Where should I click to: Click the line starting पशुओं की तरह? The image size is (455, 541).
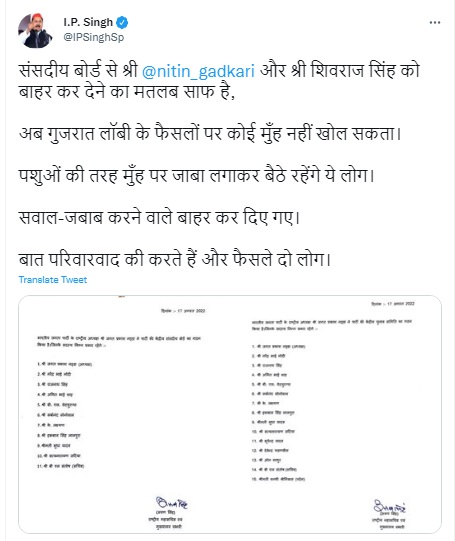pyautogui.click(x=196, y=175)
